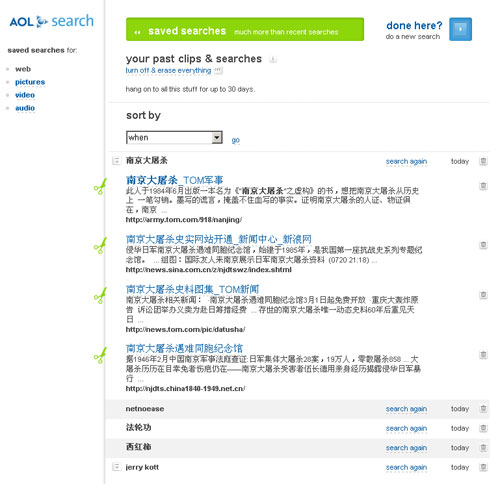Search again for 西红柿
500x484 pixels.
406,448
